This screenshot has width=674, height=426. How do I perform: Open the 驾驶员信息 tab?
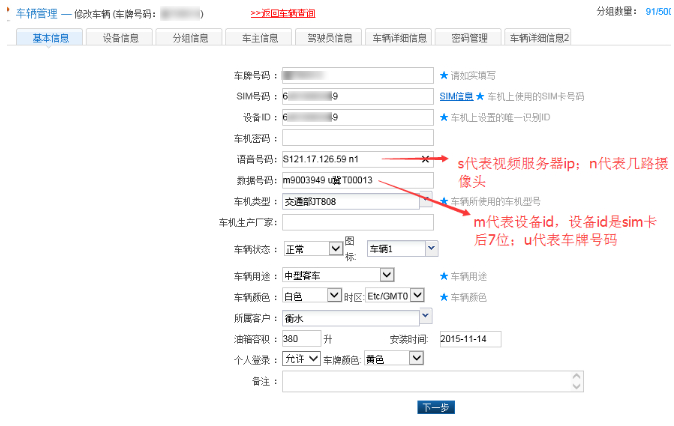click(330, 38)
